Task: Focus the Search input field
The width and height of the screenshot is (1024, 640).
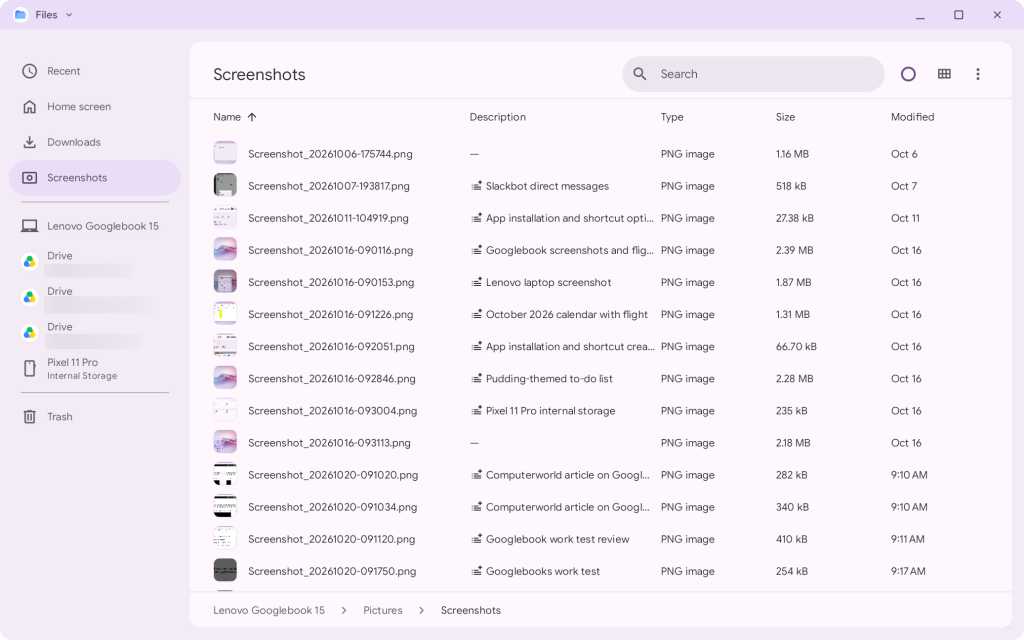Action: pos(753,74)
